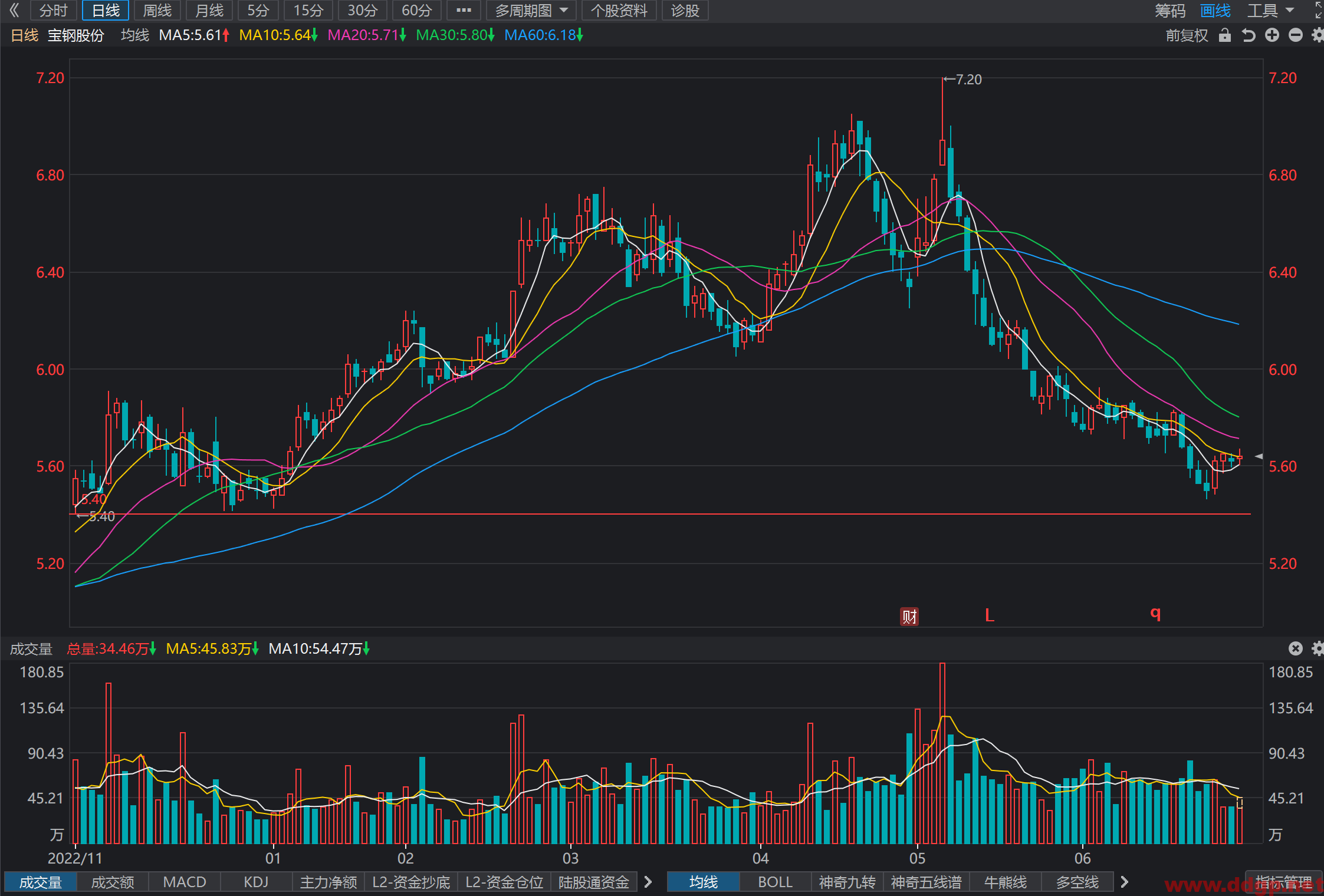Expand more periods with the ellipsis button

(464, 11)
